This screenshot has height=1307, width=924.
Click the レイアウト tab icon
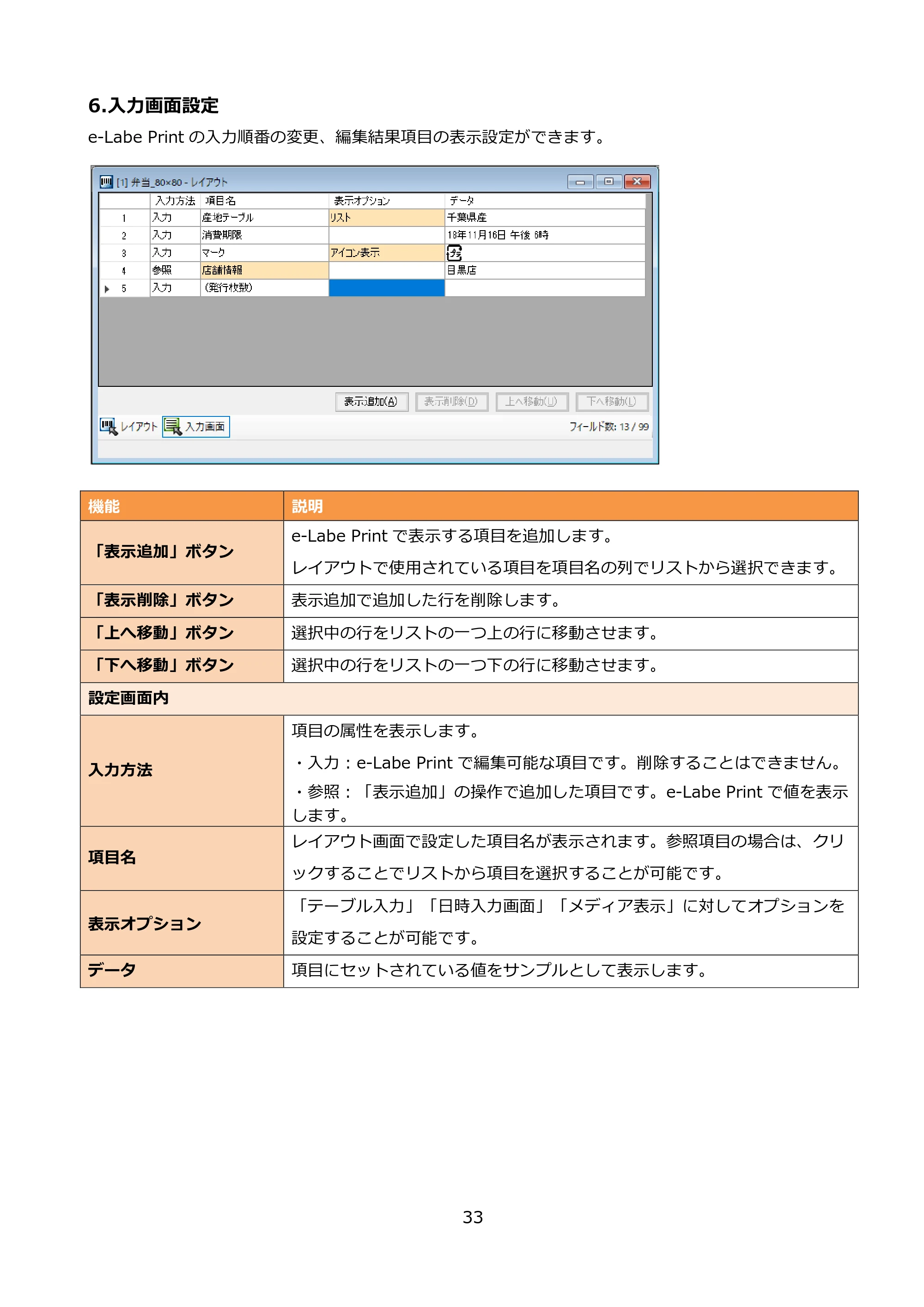[109, 427]
